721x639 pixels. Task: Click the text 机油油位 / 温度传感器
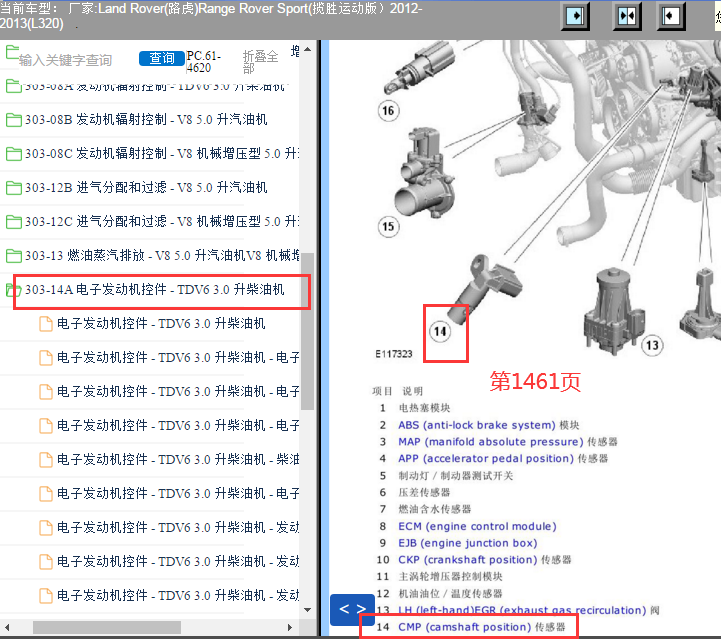(451, 593)
